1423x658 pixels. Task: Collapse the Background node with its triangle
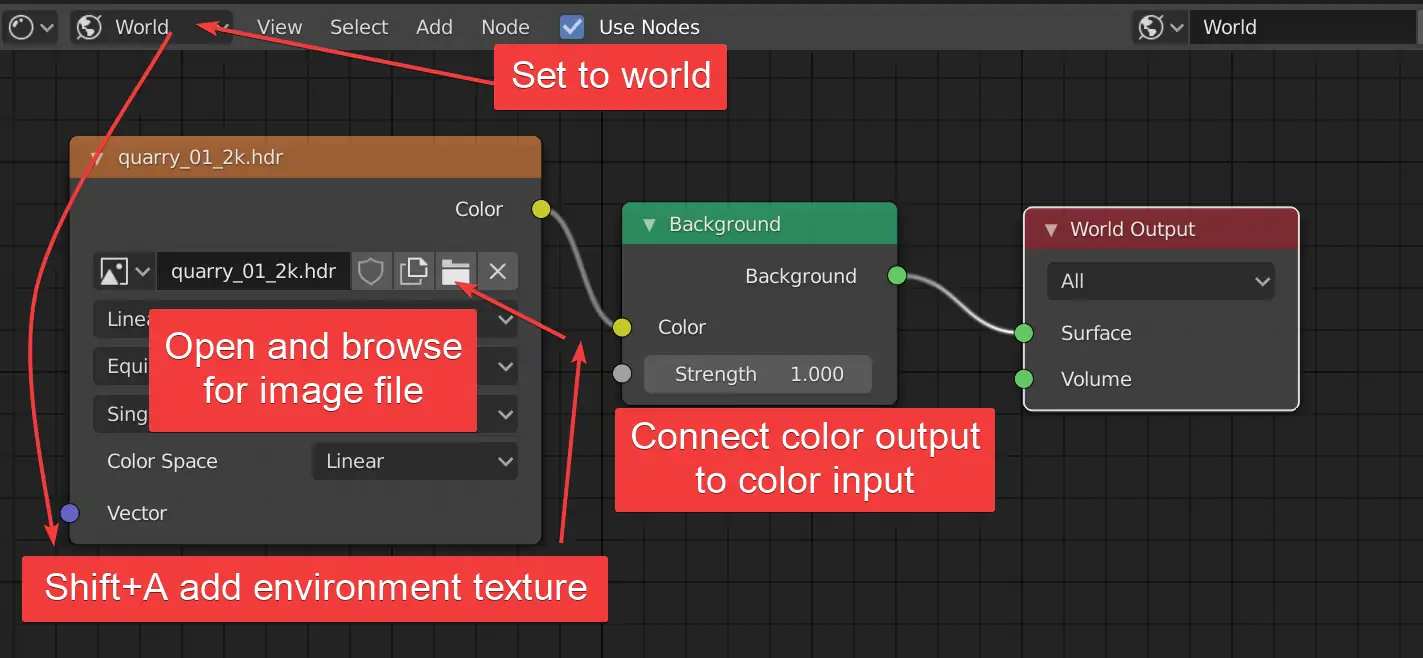coord(650,225)
